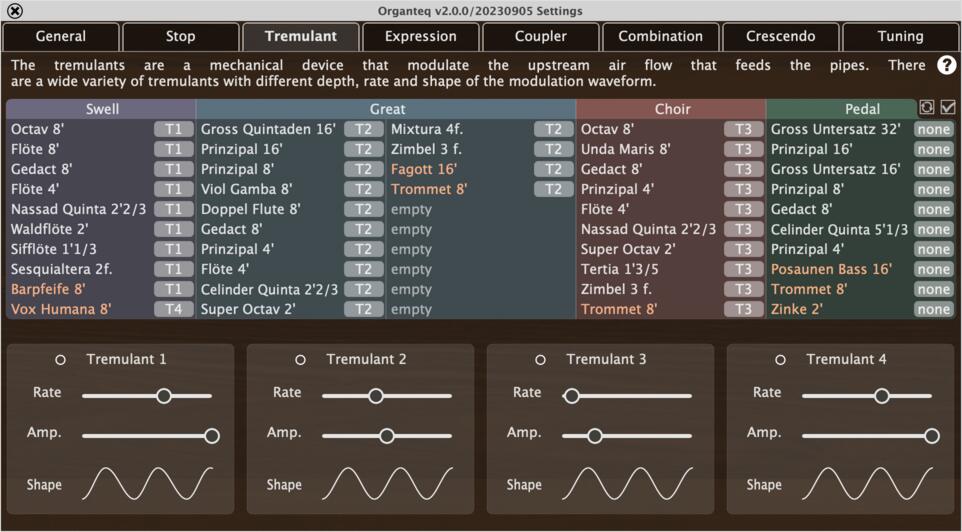Click the Tremulant 2 Amp. slider handle
This screenshot has height=532, width=962.
(x=387, y=436)
